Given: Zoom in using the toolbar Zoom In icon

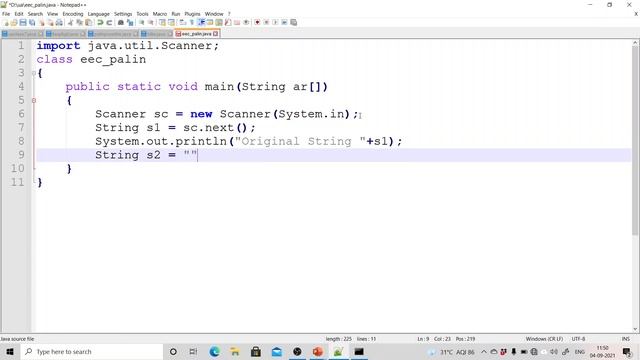Looking at the screenshot, I should (x=142, y=22).
